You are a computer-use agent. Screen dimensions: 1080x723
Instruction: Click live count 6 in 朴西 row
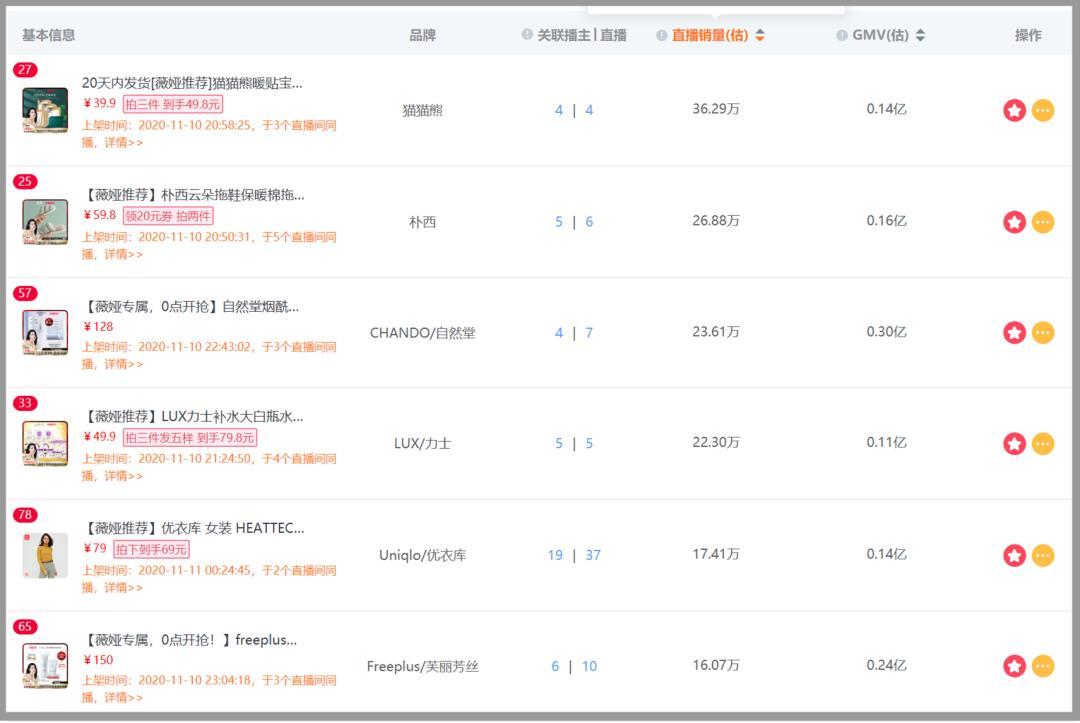click(589, 222)
